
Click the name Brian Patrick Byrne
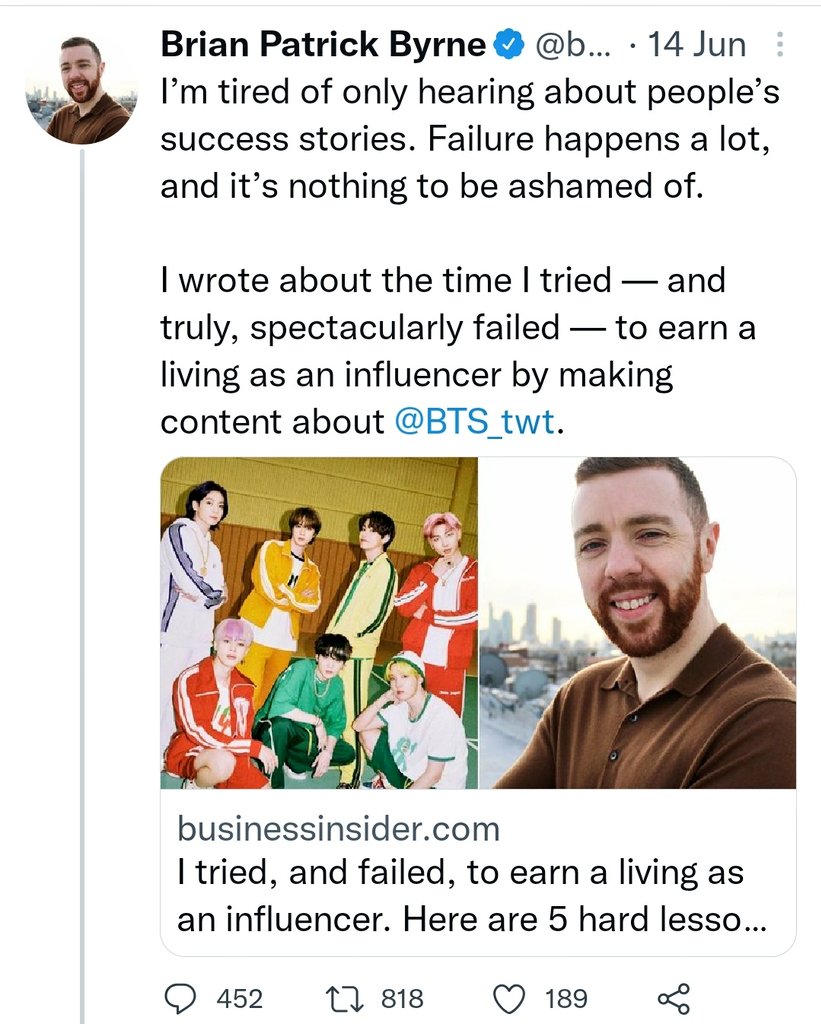323,45
